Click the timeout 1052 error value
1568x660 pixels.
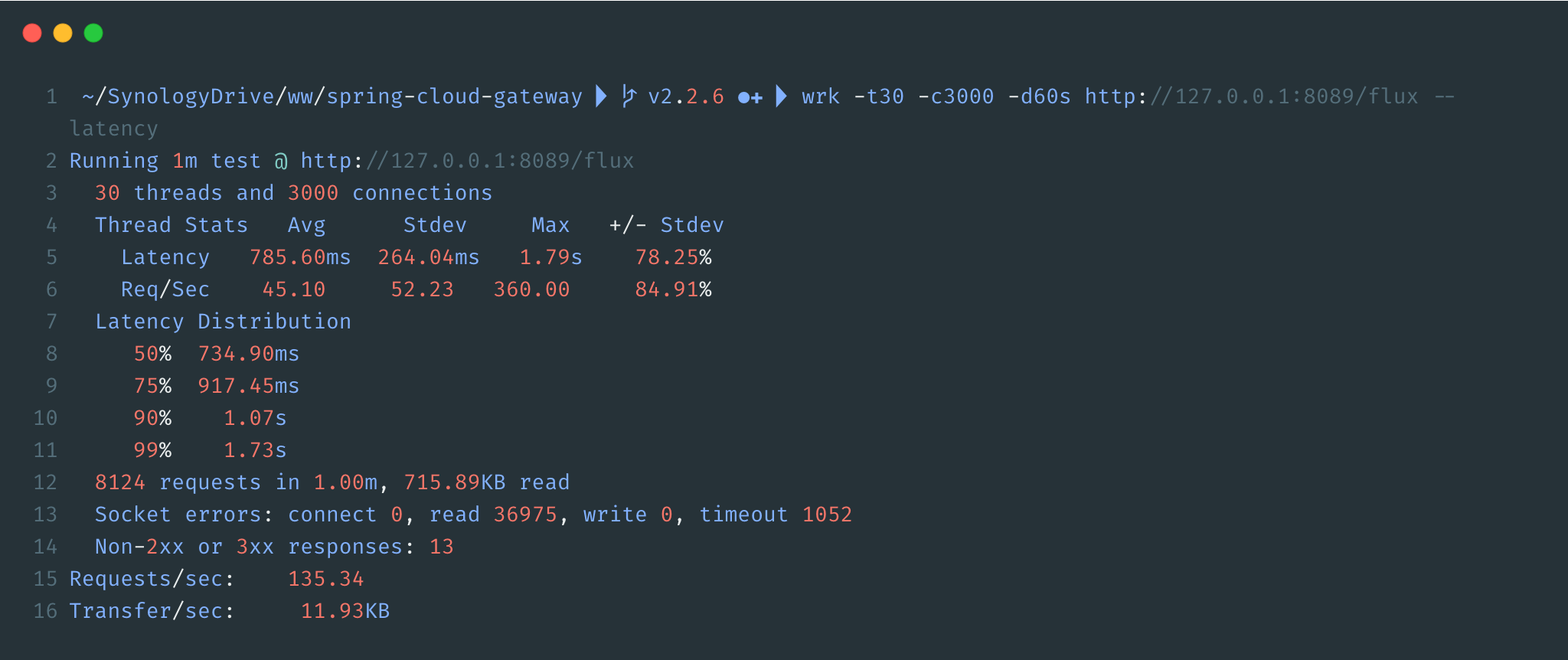(827, 515)
